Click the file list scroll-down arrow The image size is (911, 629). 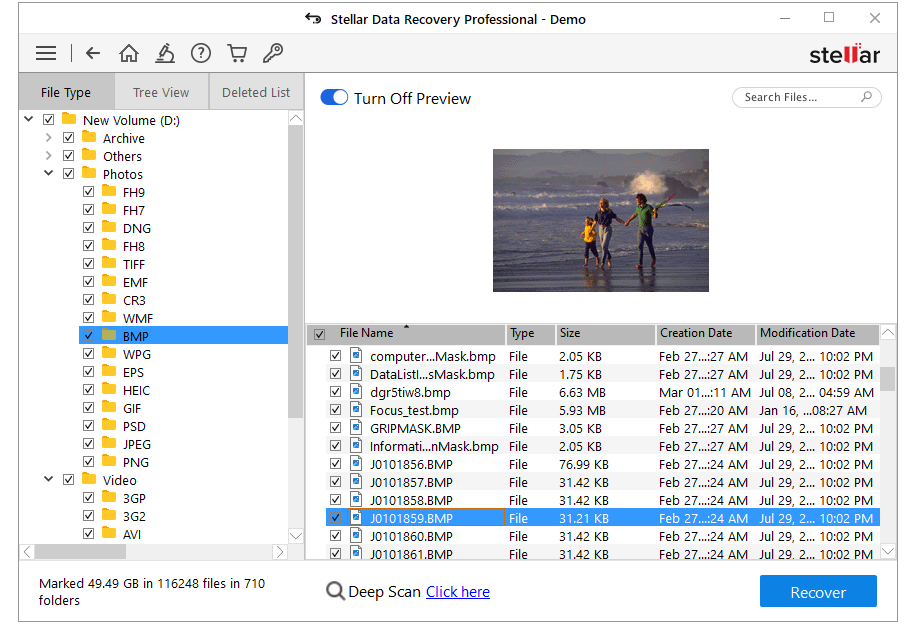click(888, 551)
